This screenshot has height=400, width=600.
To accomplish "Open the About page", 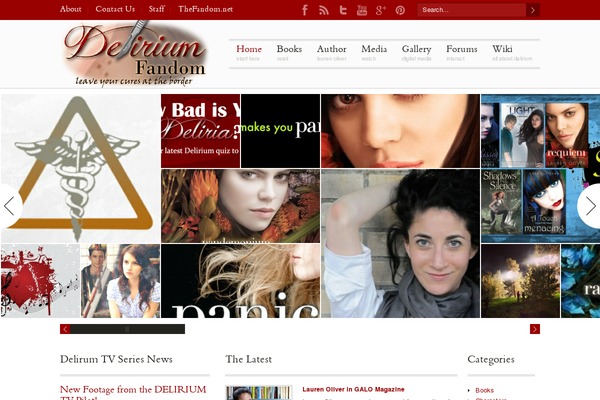I will (70, 9).
